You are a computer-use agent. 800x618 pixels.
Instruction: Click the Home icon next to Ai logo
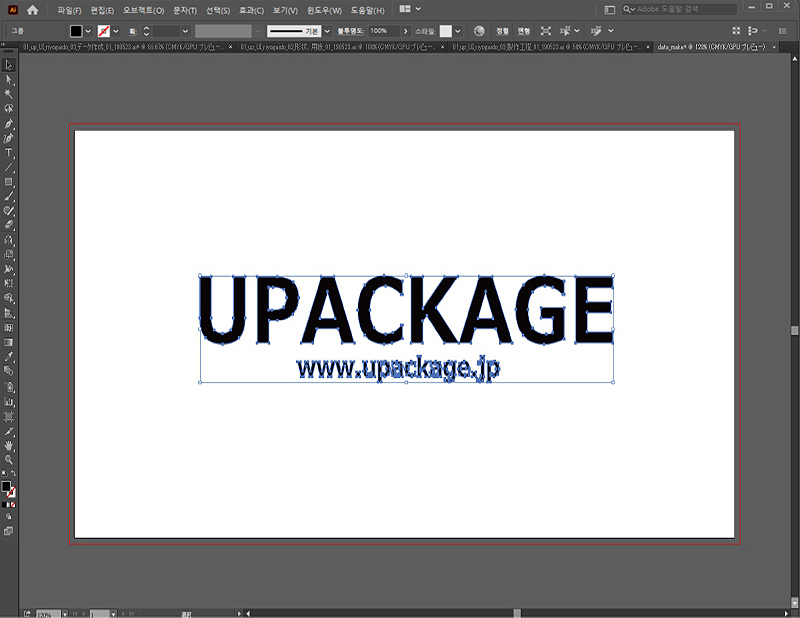33,10
